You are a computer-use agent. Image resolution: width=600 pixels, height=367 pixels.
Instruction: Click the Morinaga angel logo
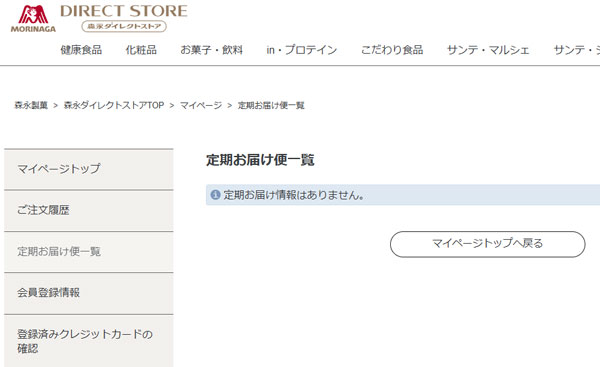33,19
